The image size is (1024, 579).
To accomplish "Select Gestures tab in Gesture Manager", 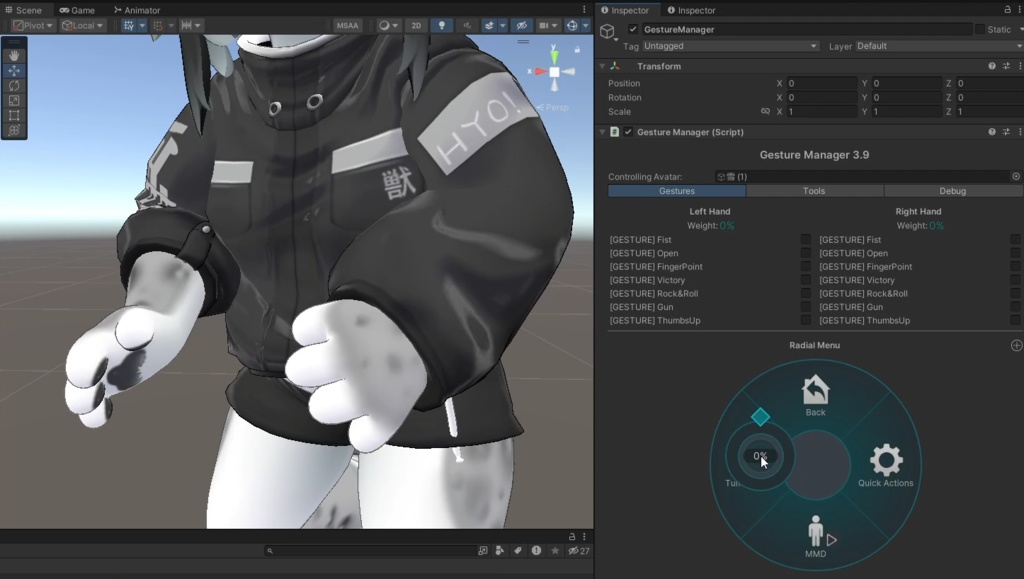I will point(677,191).
